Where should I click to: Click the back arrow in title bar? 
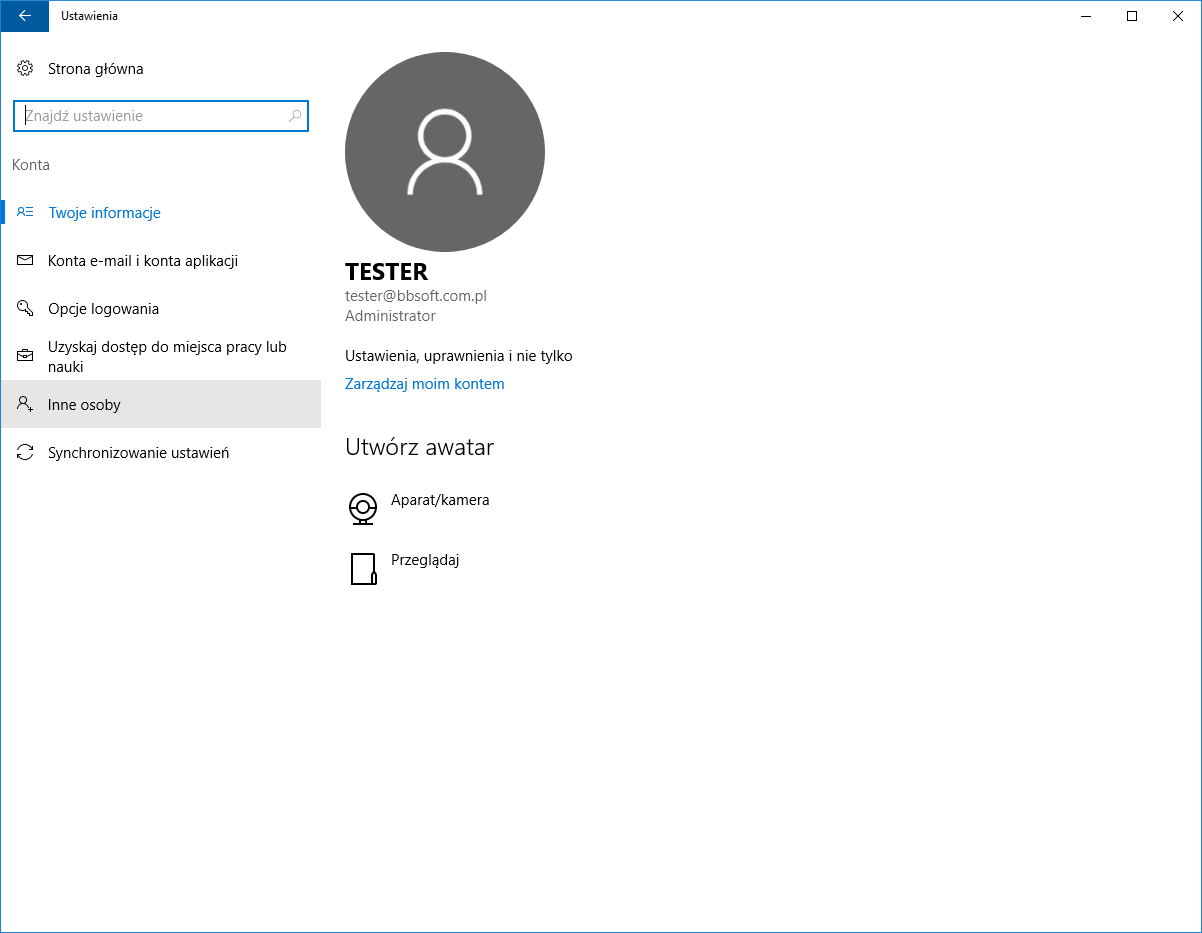pyautogui.click(x=24, y=16)
